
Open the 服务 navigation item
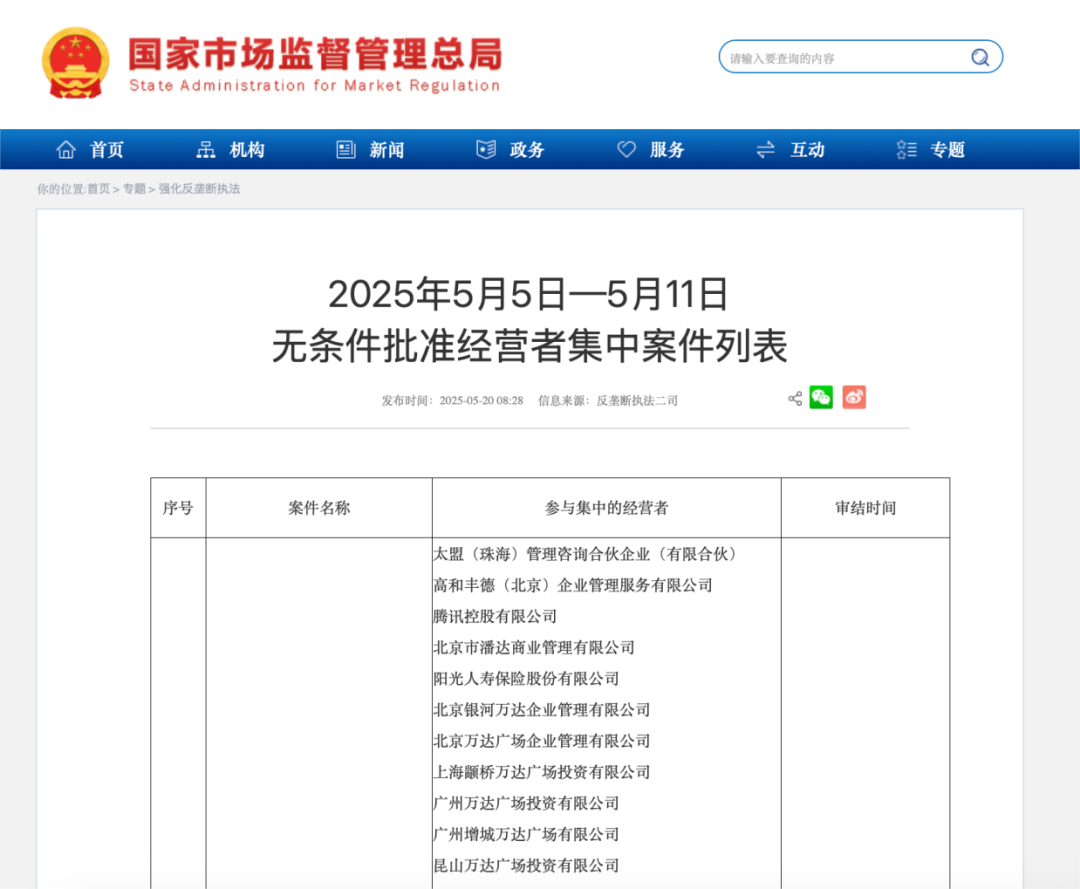click(667, 149)
